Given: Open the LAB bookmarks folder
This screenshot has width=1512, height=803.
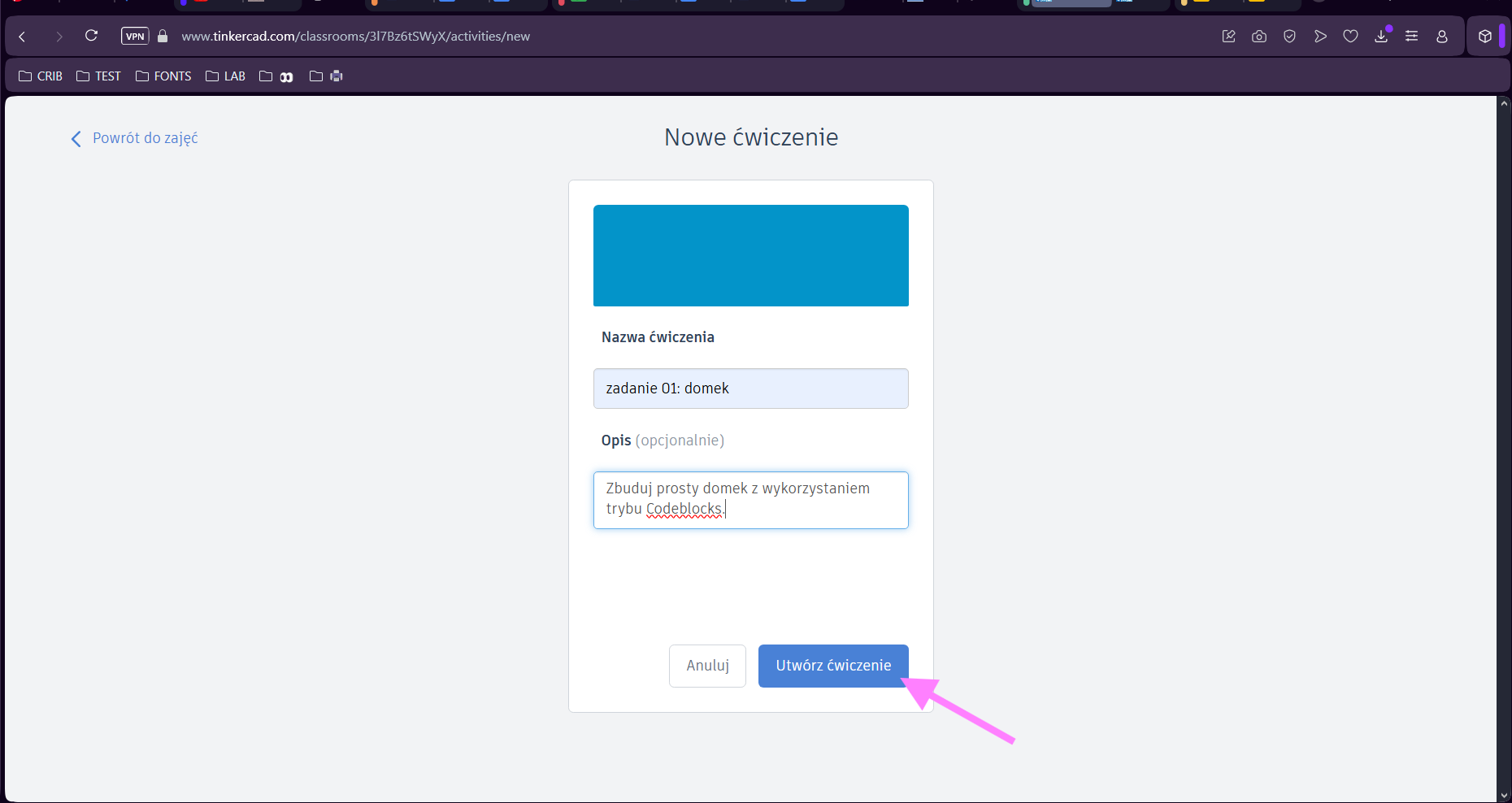Looking at the screenshot, I should 225,76.
